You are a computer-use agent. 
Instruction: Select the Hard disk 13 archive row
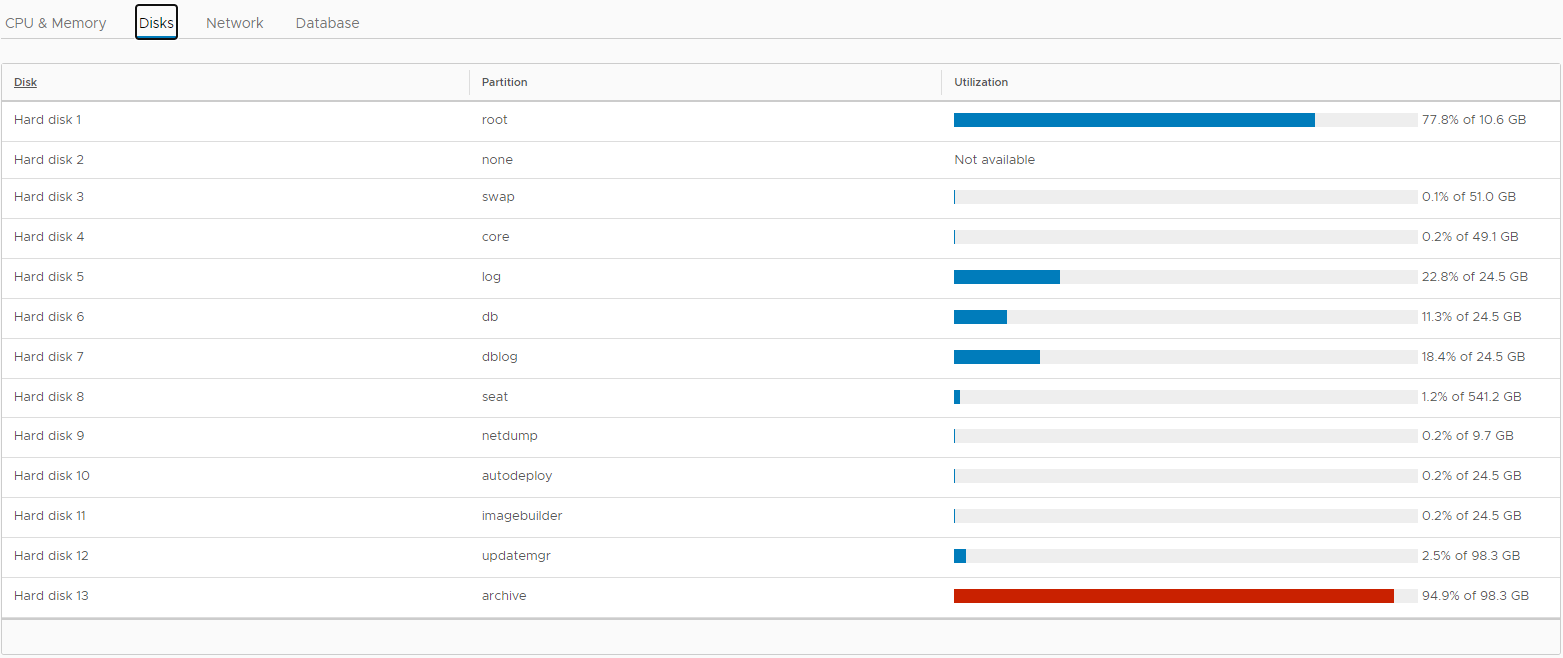click(x=51, y=595)
